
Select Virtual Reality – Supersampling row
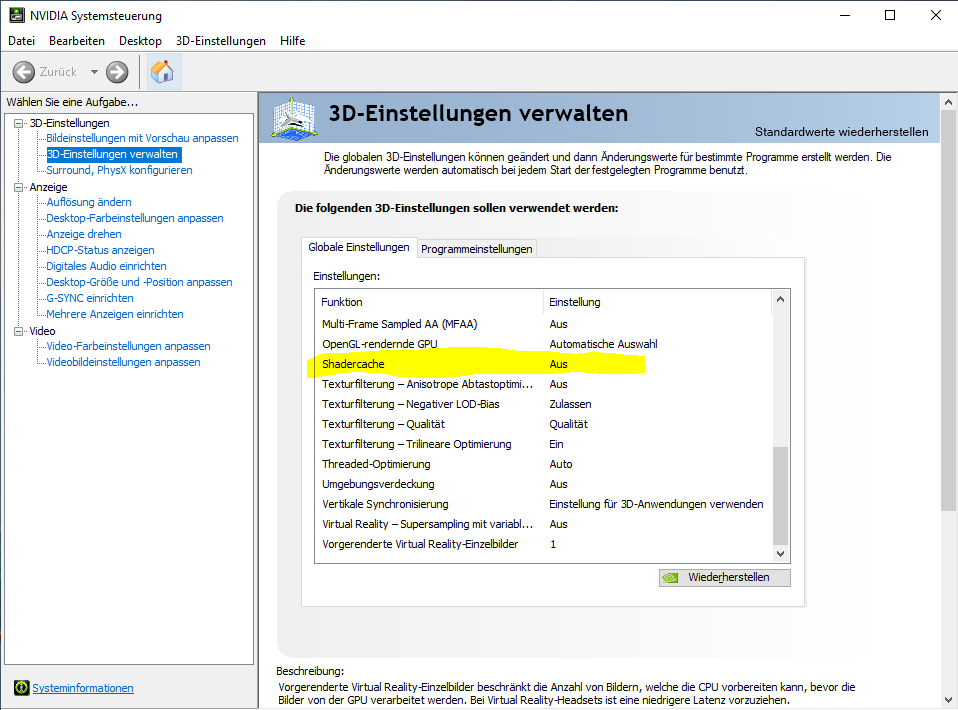(543, 524)
